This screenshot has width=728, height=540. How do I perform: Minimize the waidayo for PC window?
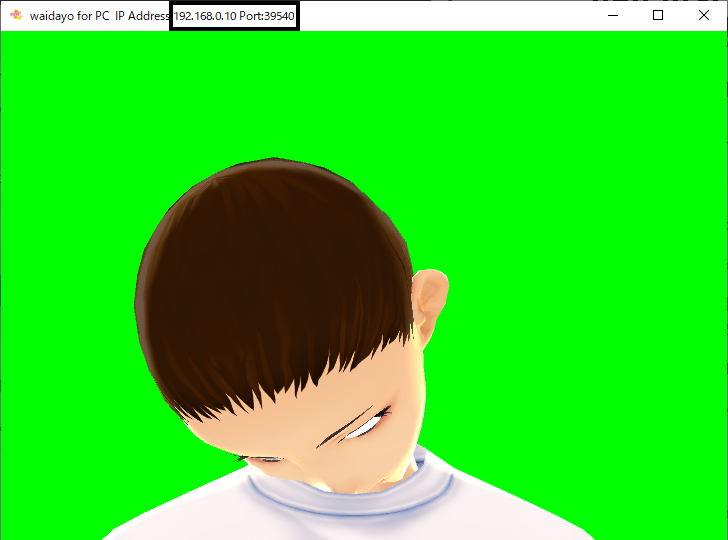[x=612, y=16]
